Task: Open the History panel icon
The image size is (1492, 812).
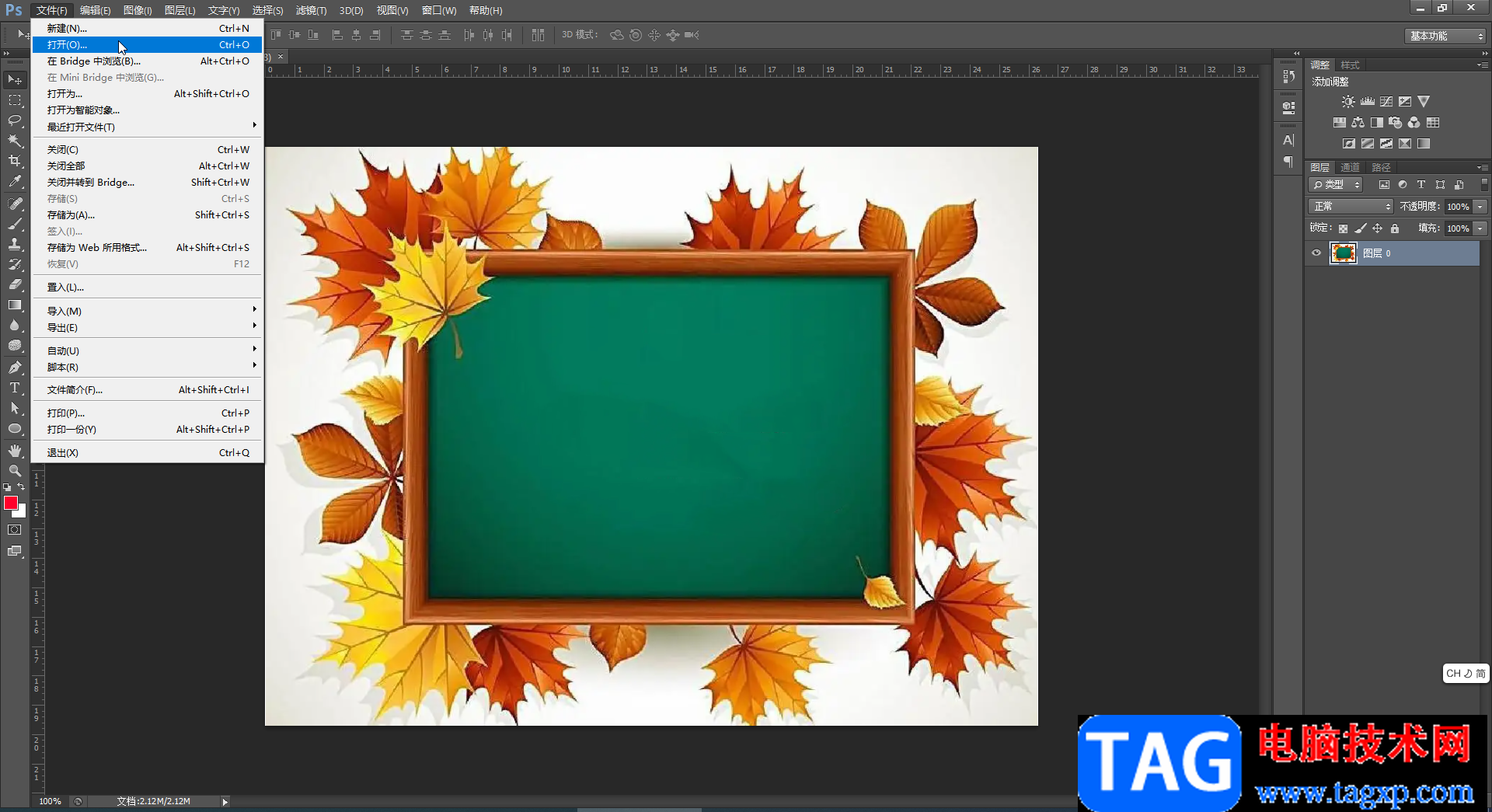Action: point(1288,76)
